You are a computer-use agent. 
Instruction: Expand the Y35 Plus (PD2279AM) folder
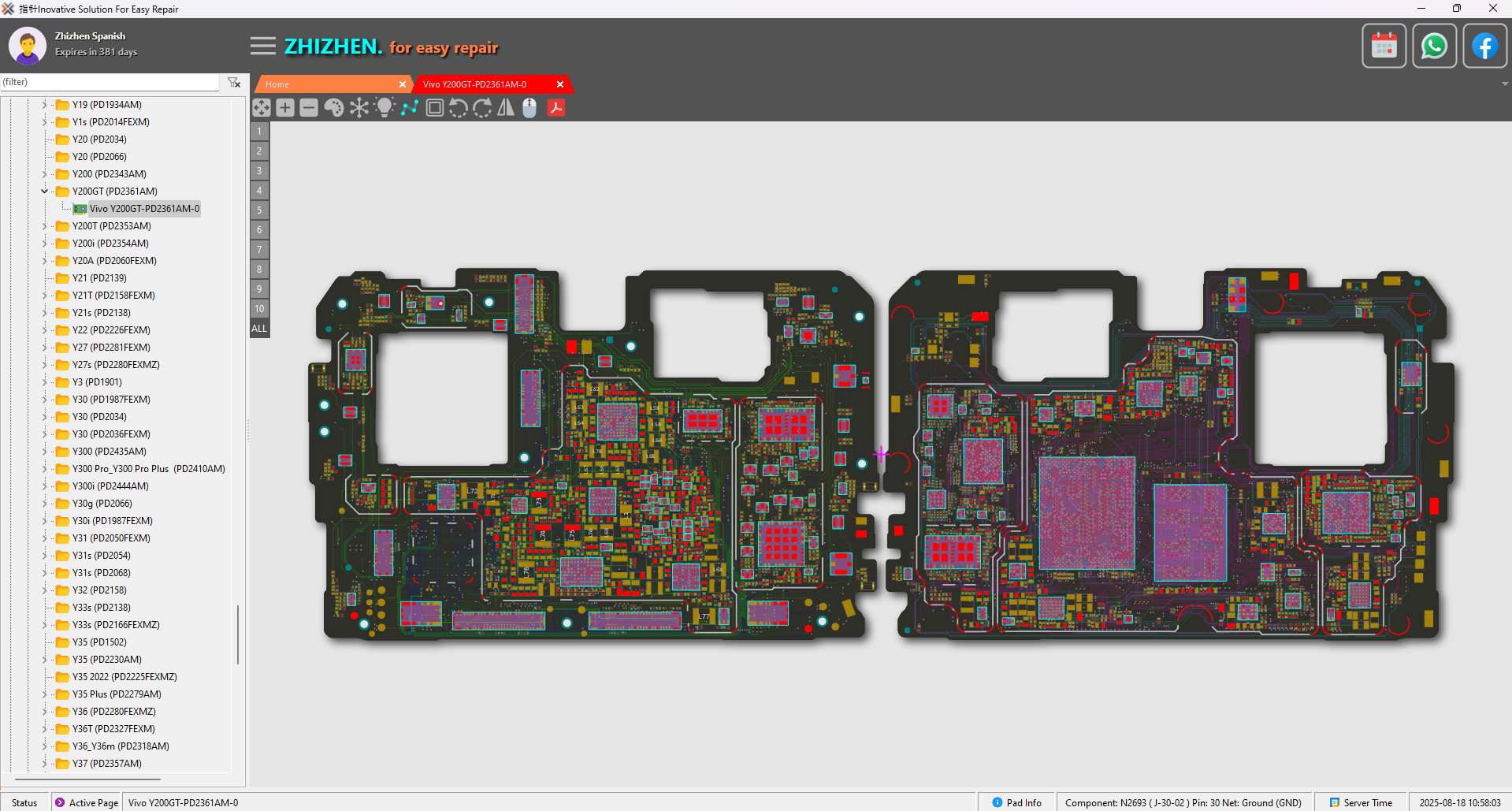click(44, 694)
